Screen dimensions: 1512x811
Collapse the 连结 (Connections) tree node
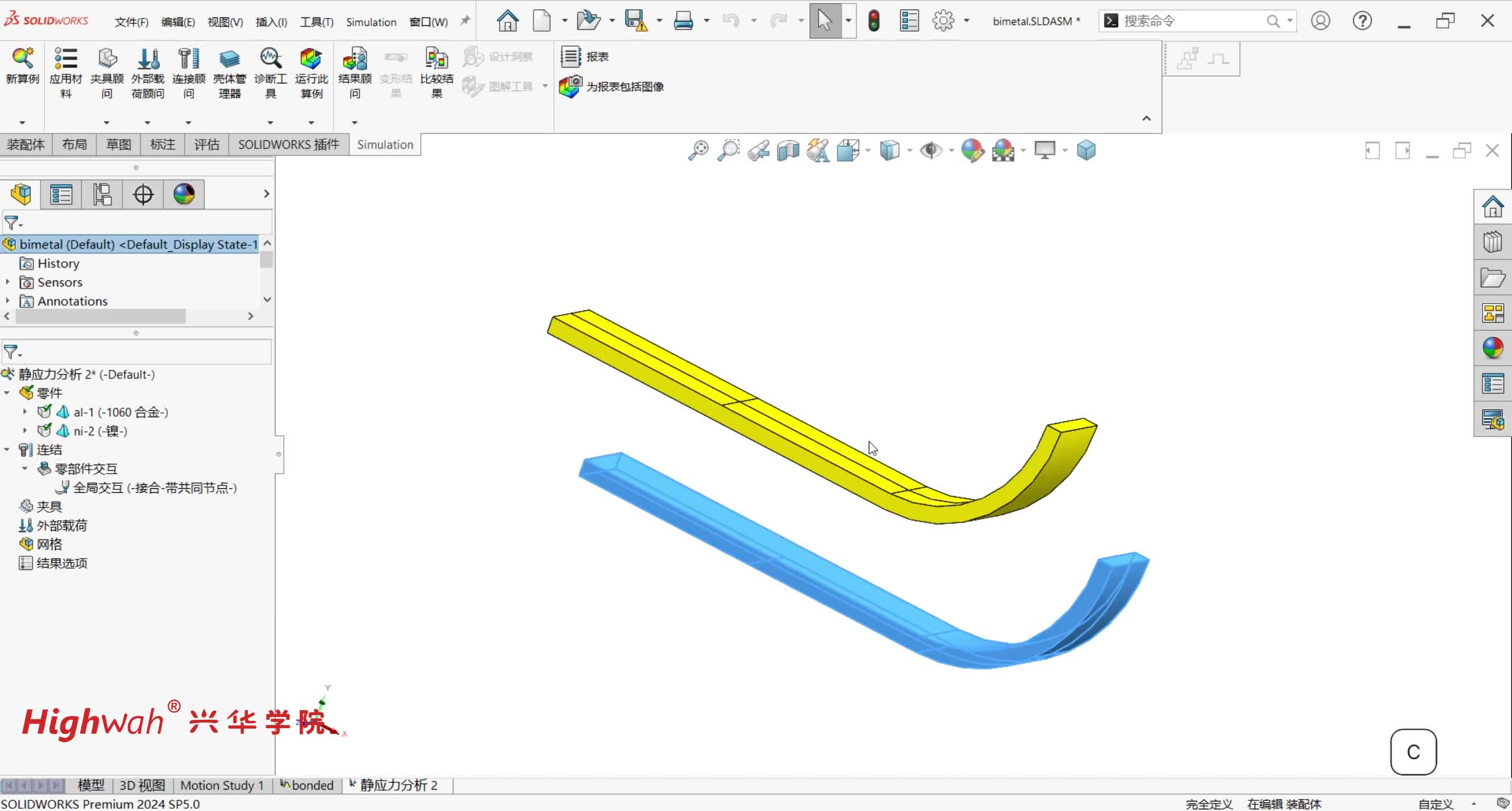pyautogui.click(x=7, y=449)
